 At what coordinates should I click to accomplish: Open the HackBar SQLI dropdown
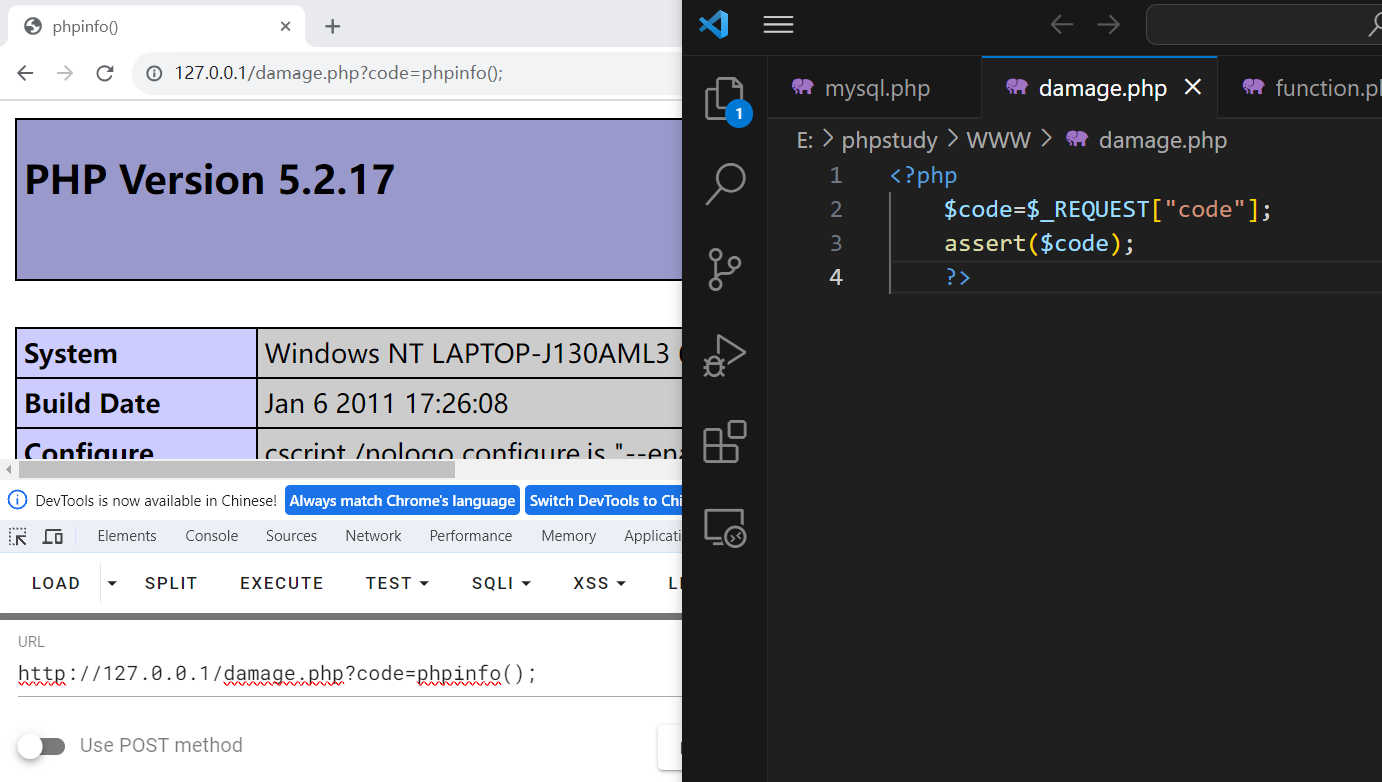[501, 583]
